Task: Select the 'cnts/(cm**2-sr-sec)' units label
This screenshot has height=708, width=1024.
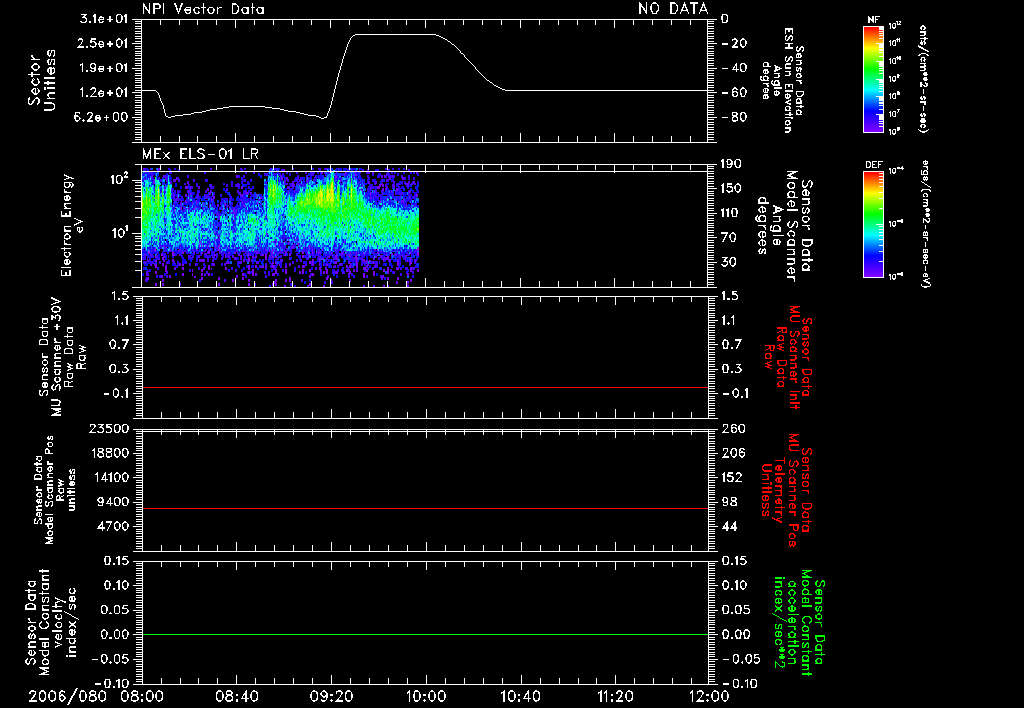Action: coord(923,78)
